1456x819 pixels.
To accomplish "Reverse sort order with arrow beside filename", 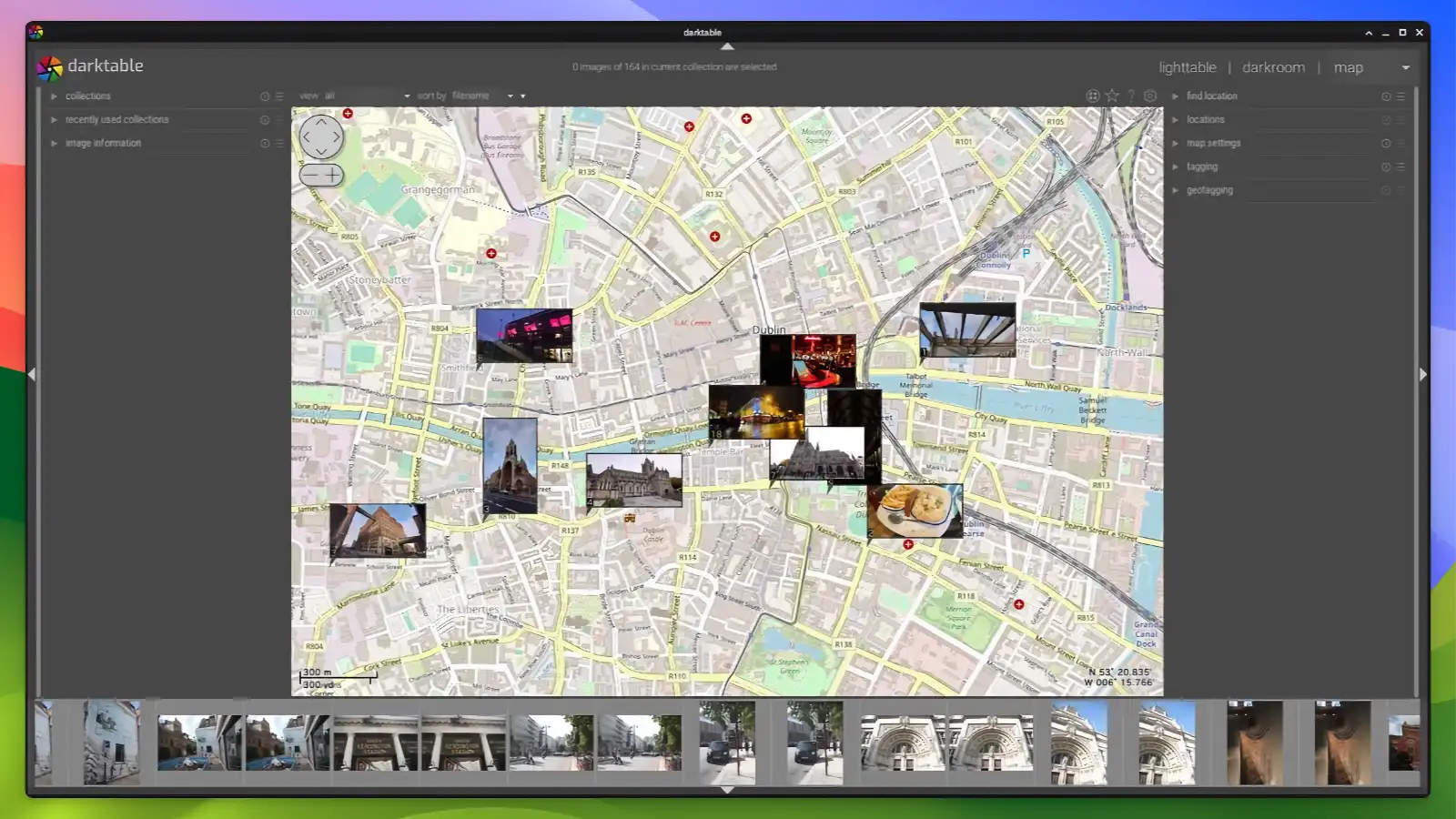I will click(522, 96).
